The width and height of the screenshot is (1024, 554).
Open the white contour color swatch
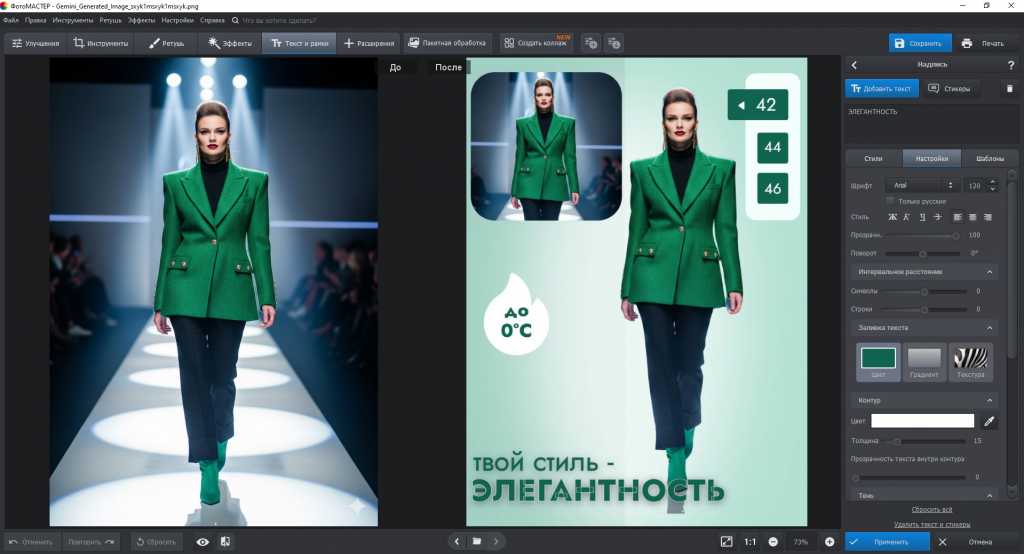coord(922,421)
